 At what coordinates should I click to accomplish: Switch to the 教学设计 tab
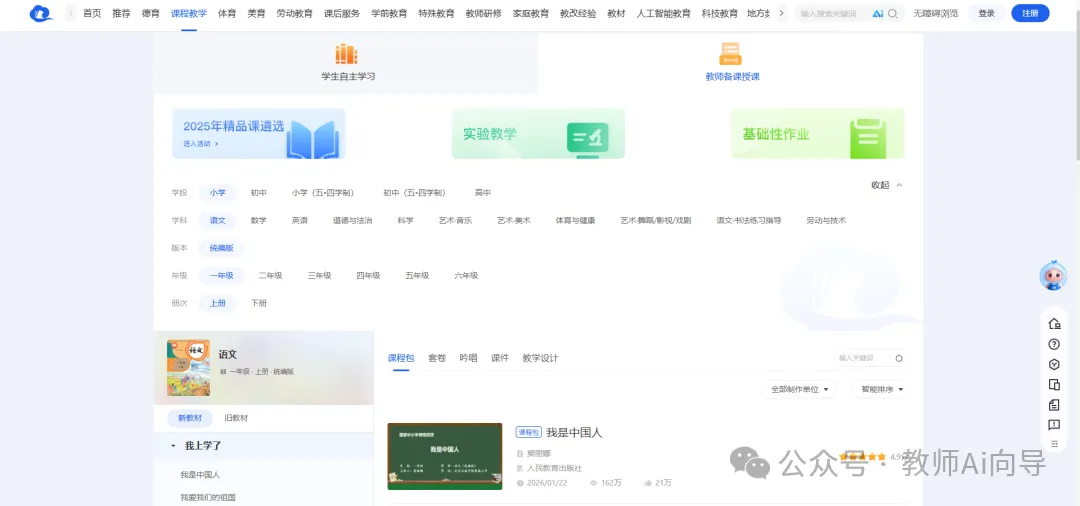pyautogui.click(x=541, y=358)
